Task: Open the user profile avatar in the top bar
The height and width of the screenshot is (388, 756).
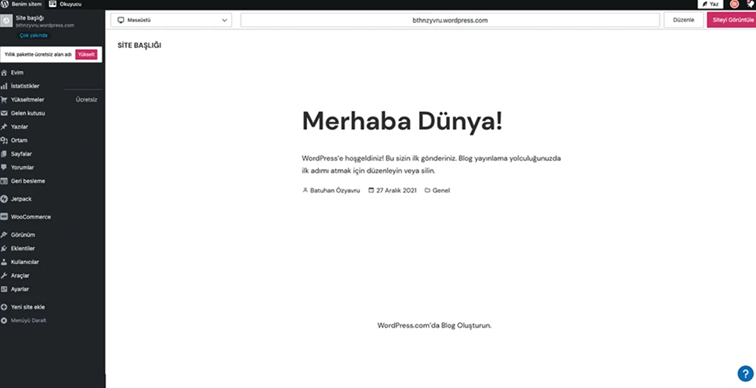Action: coord(734,4)
